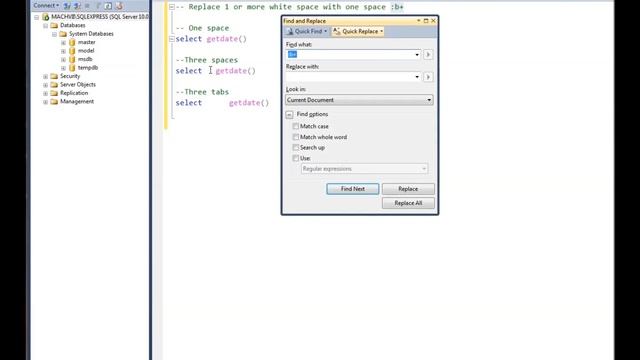The width and height of the screenshot is (640, 360).
Task: Collapse the System Databases folder
Action: 54,34
